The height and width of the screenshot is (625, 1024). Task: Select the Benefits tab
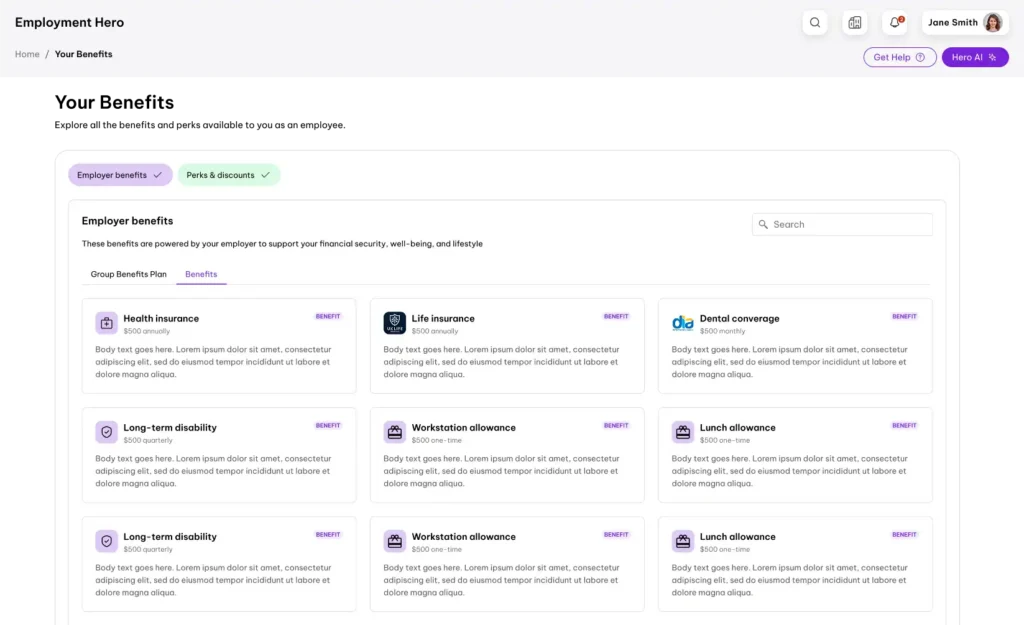[x=201, y=273]
